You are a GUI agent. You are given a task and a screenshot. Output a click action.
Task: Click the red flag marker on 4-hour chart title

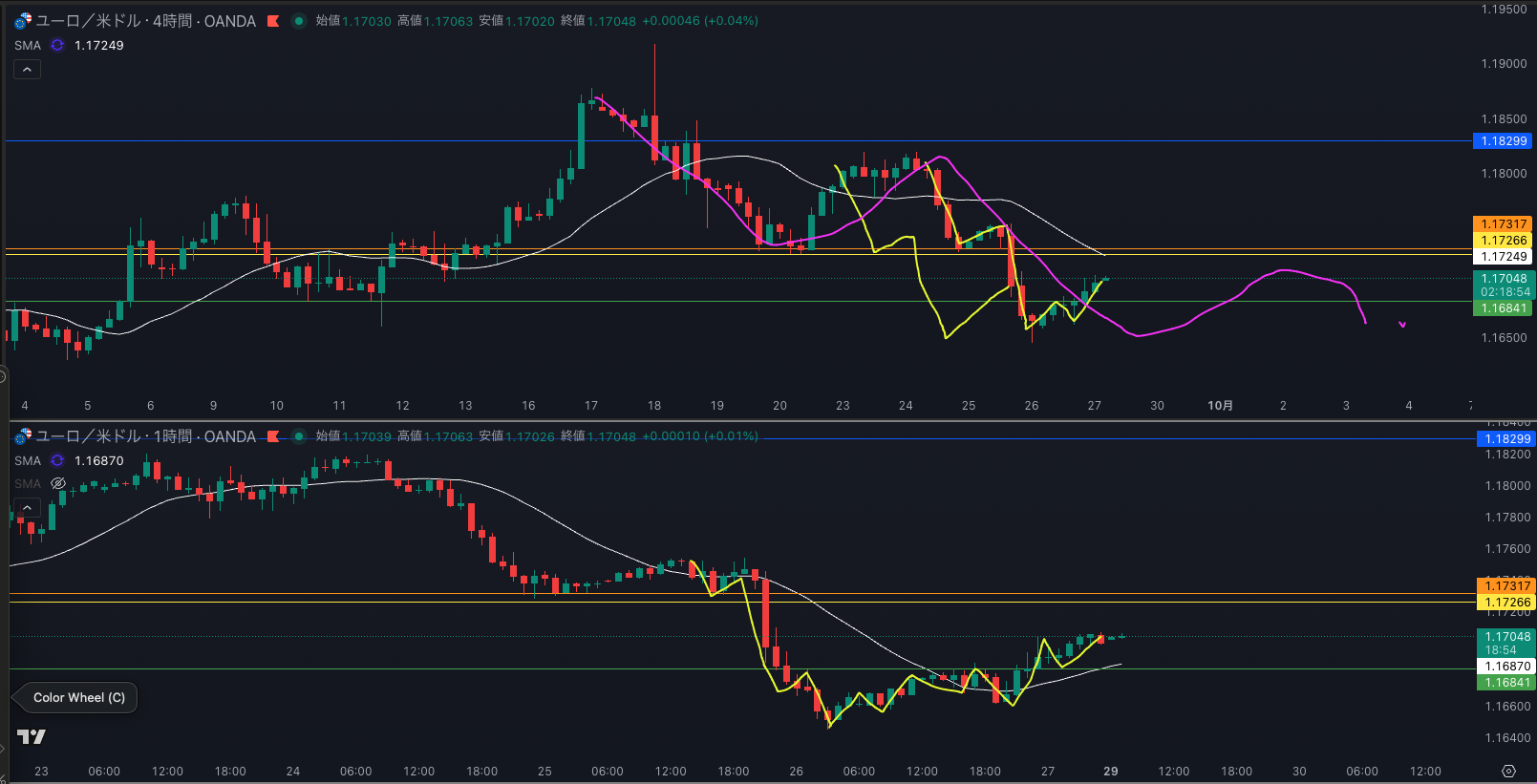[x=273, y=21]
